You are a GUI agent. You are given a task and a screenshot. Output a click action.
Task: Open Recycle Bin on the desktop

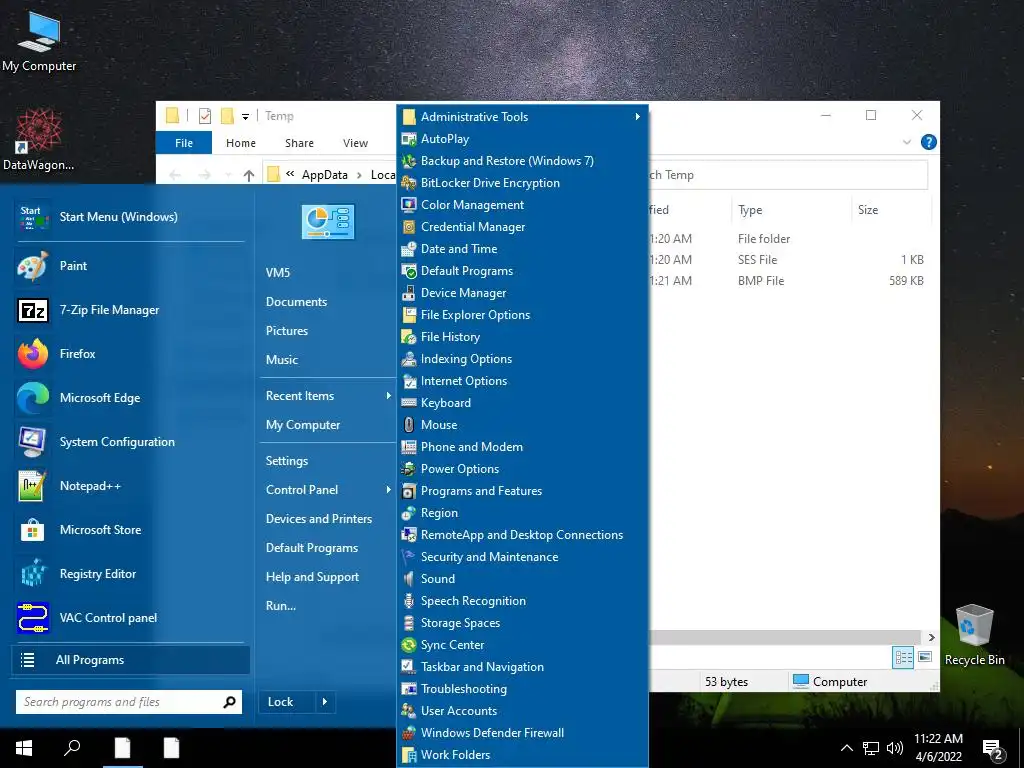coord(974,635)
